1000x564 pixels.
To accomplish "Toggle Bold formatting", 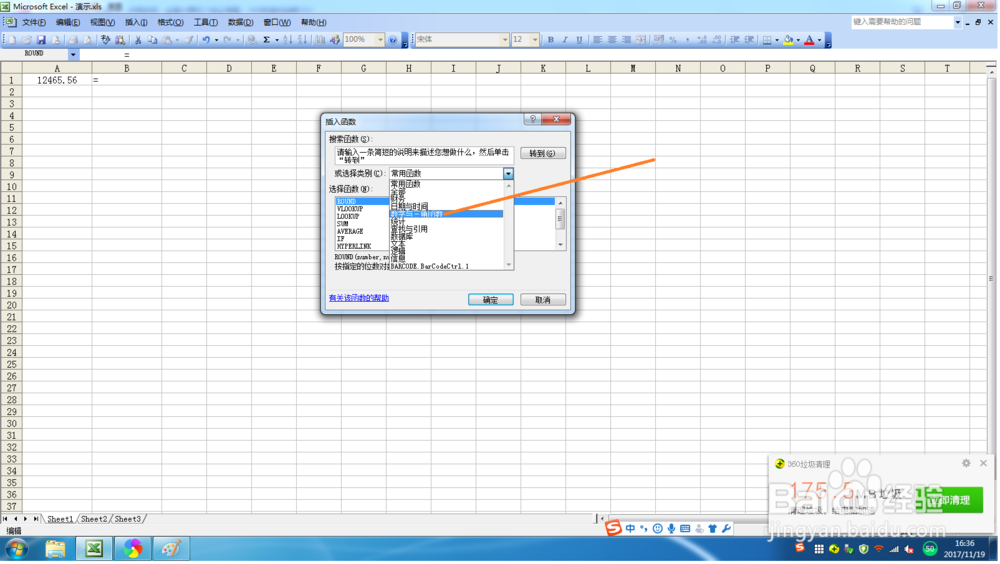I will click(550, 40).
